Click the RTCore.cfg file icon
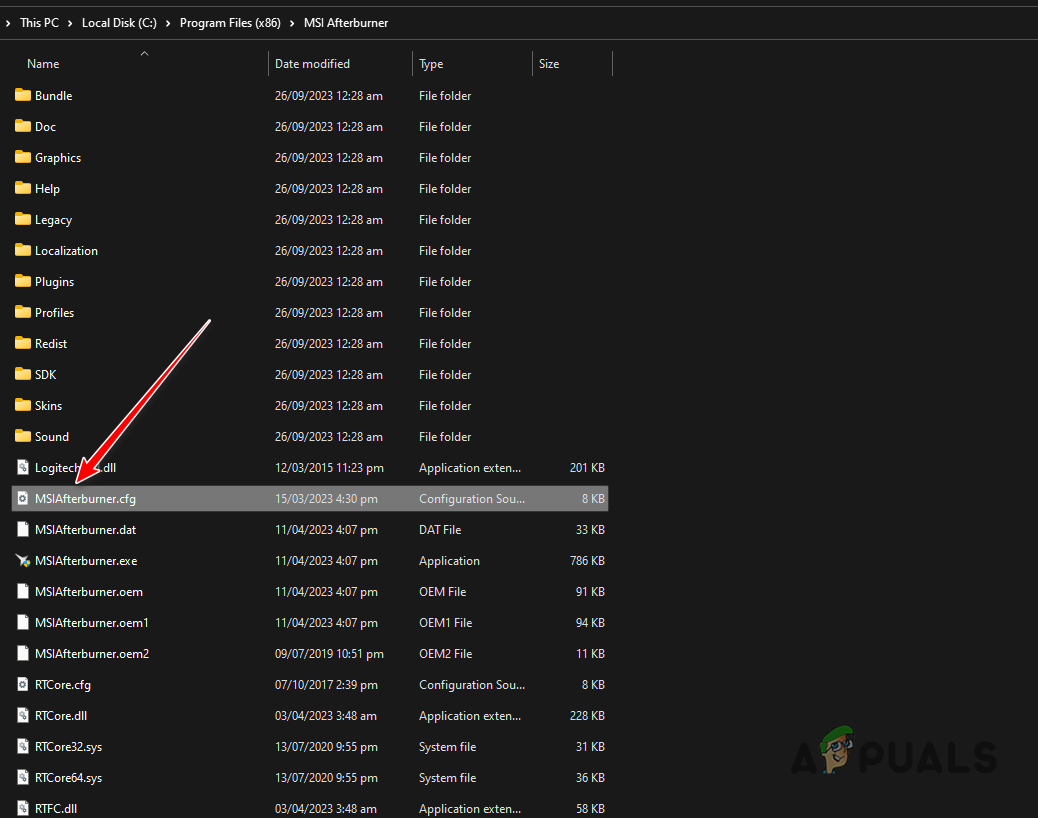This screenshot has width=1038, height=818. coord(23,684)
